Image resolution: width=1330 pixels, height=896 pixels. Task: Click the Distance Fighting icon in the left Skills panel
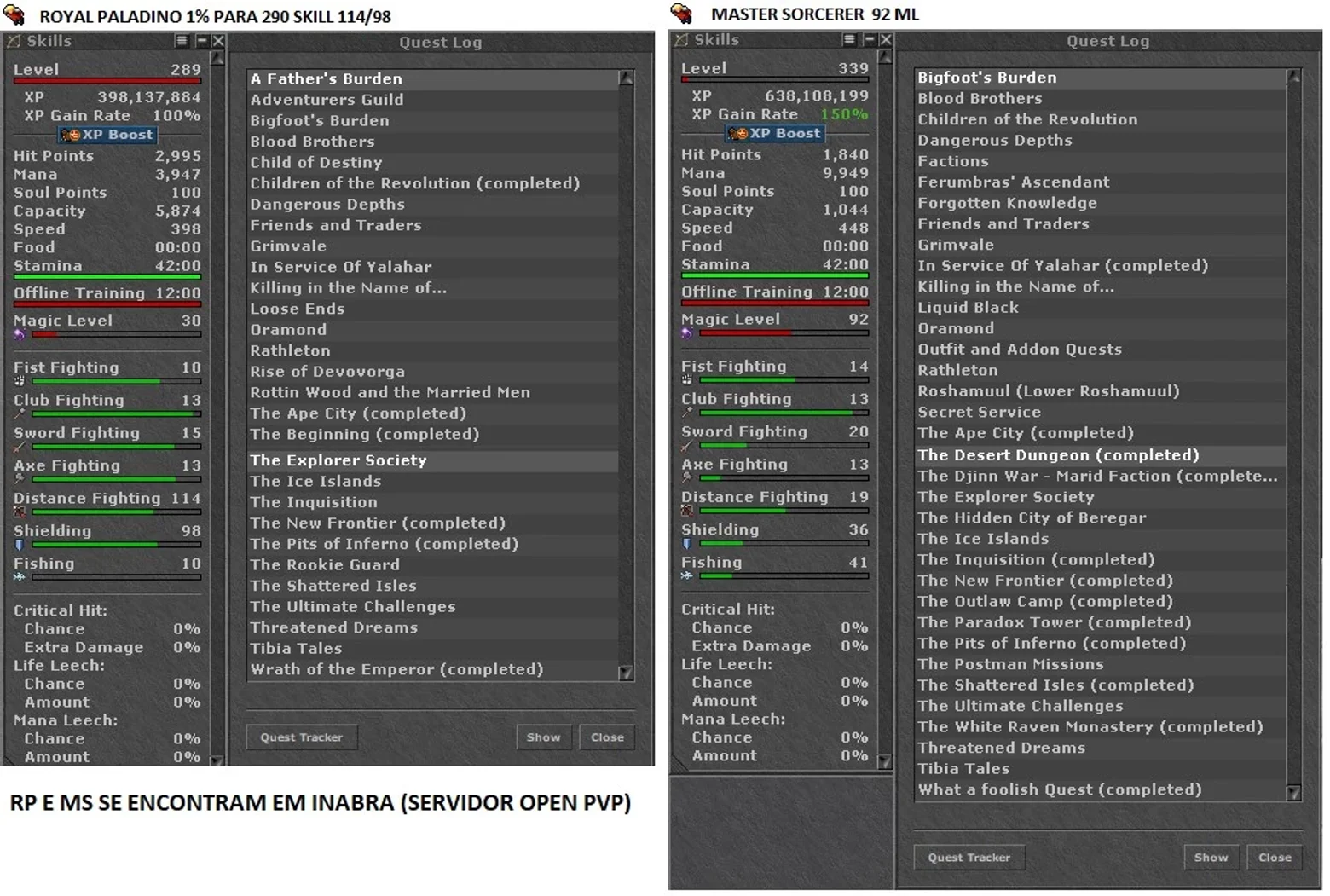[x=20, y=512]
